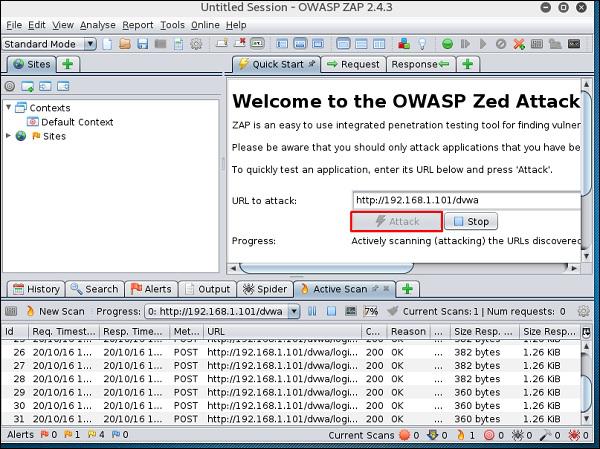Click the Continue play arrow icon
This screenshot has width=600, height=449.
coord(483,44)
